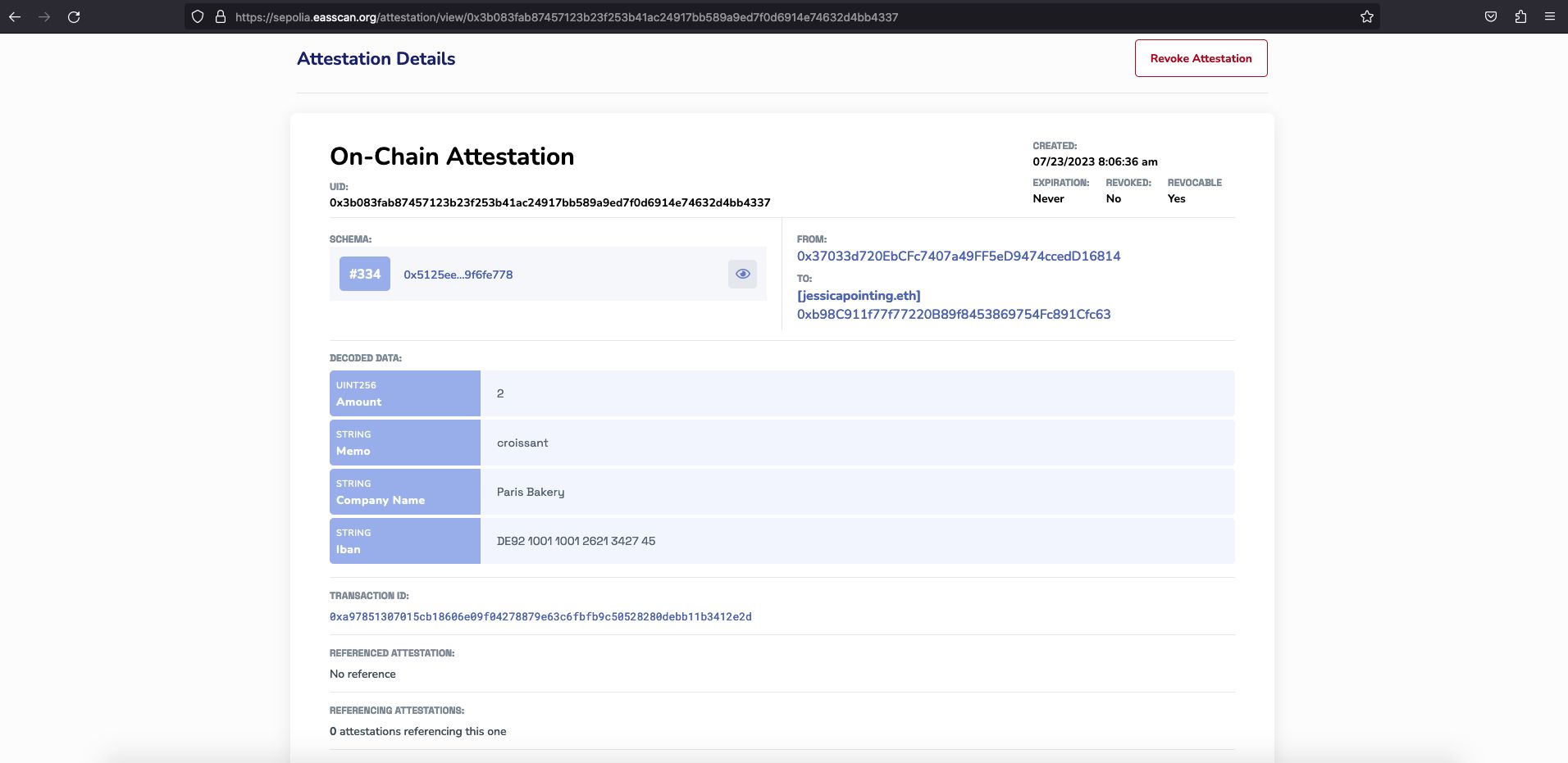The image size is (1568, 763).
Task: Open TO address 0xb98C911f...Cfc63
Action: pyautogui.click(x=954, y=314)
